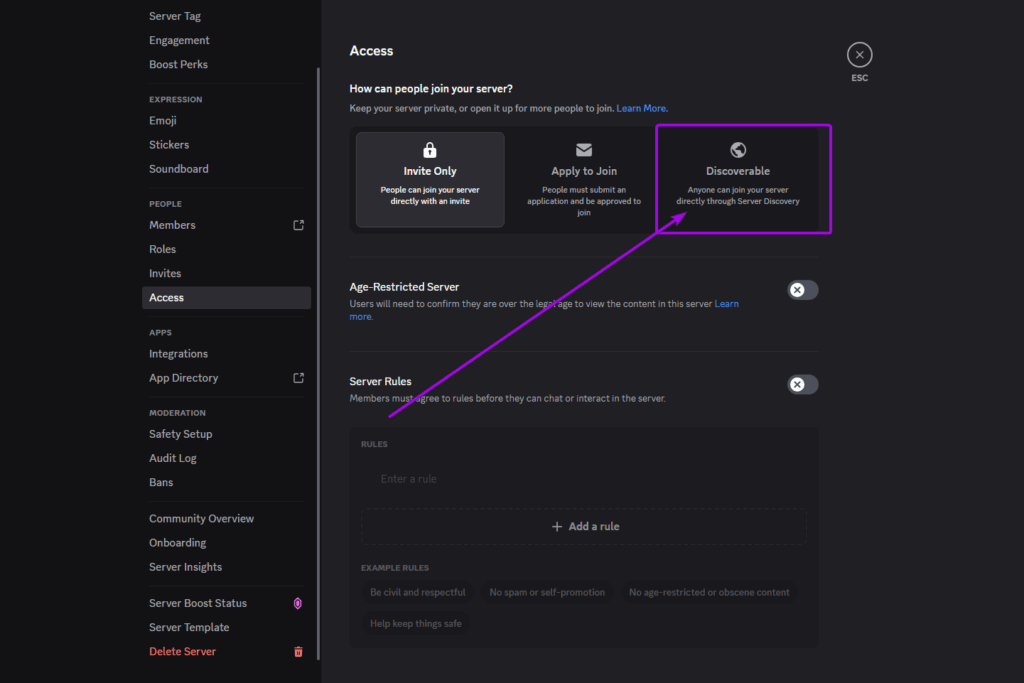Select the envelope icon on Apply to Join
Screen dimensions: 1024x683
[584, 150]
